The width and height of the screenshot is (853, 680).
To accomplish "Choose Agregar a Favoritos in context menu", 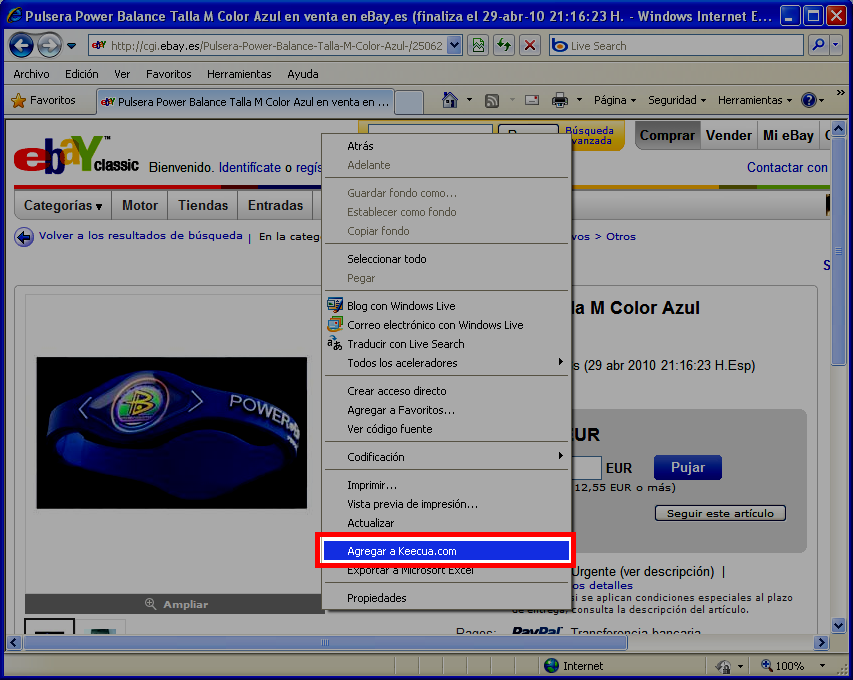I will pyautogui.click(x=446, y=410).
